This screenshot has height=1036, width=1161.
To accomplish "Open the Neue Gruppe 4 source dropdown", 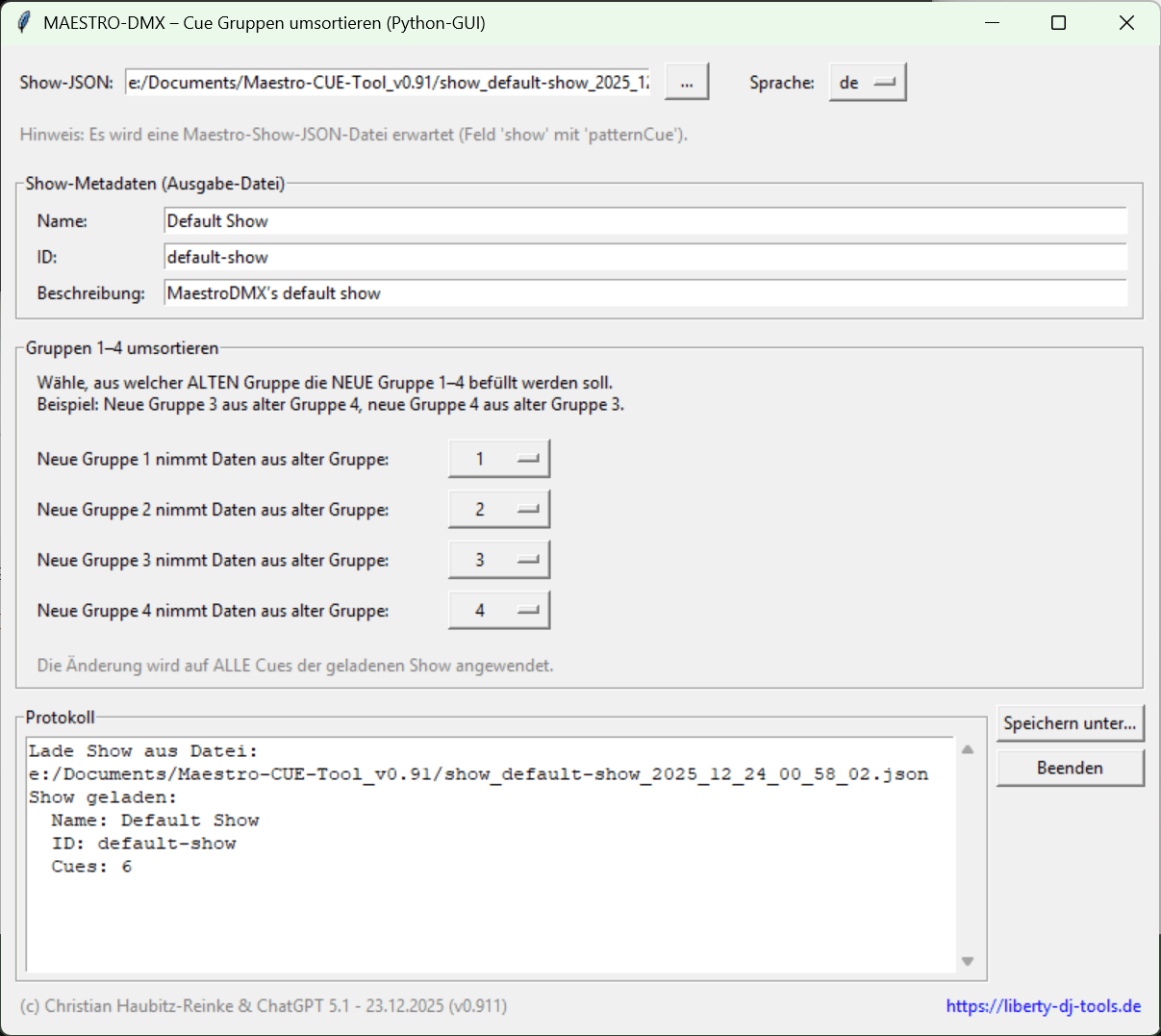I will (x=498, y=611).
